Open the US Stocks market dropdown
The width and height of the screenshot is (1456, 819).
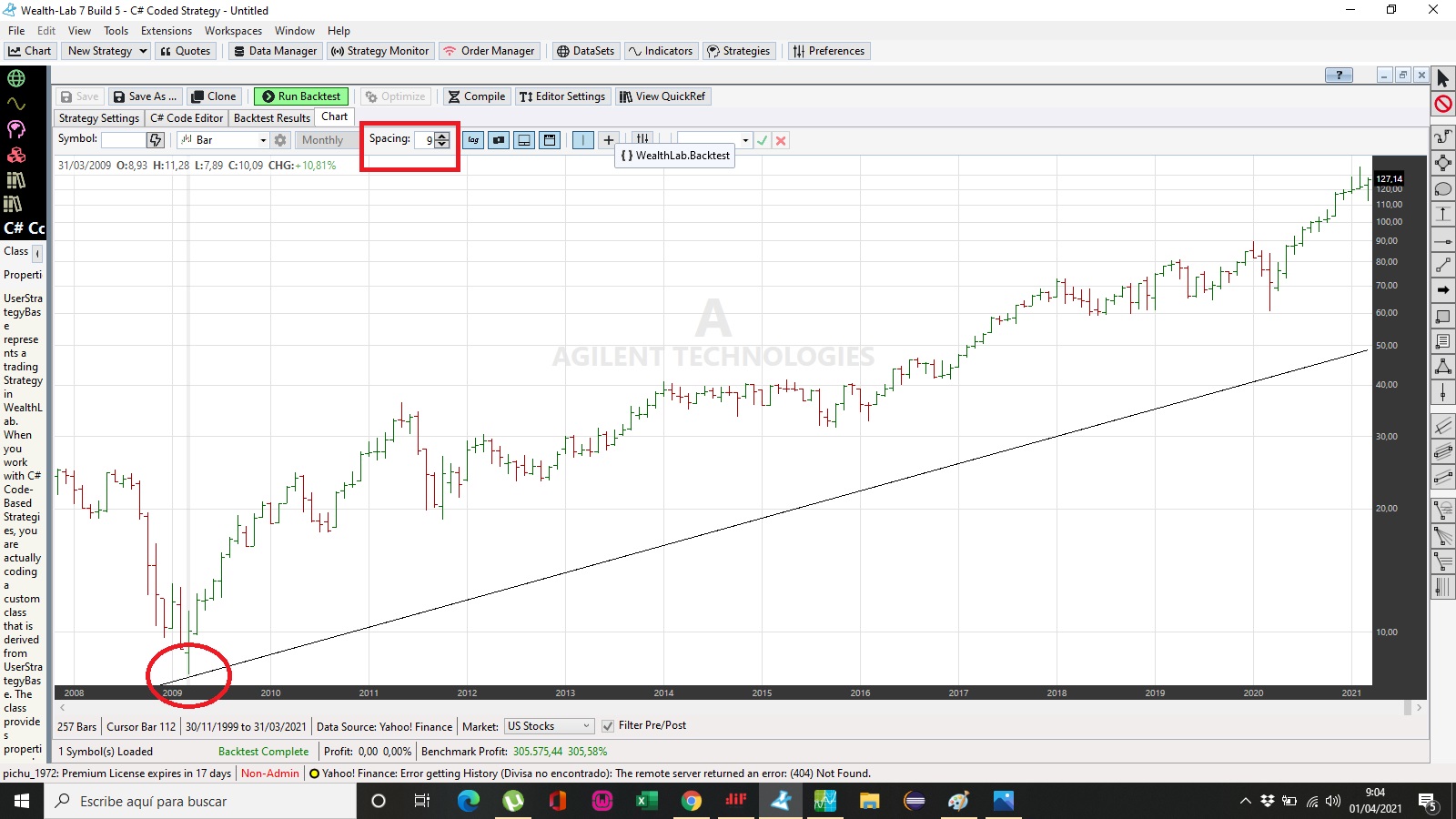pos(550,726)
